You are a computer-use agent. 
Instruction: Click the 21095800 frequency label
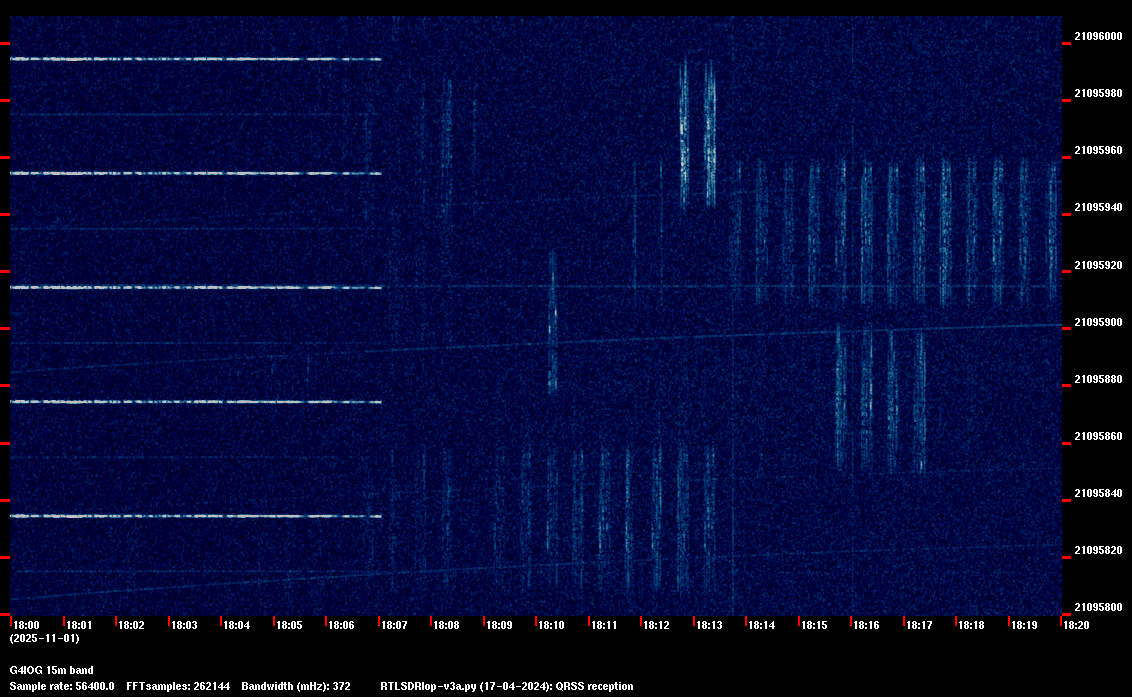[x=1098, y=607]
